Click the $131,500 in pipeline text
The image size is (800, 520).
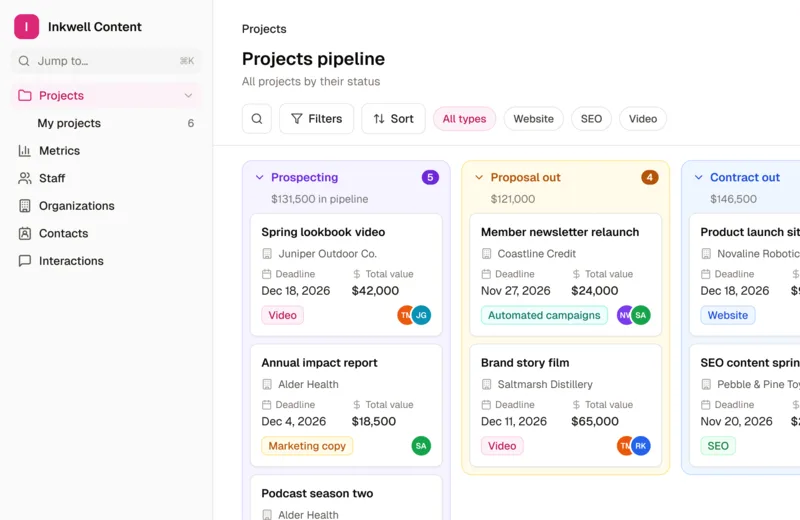pos(319,199)
